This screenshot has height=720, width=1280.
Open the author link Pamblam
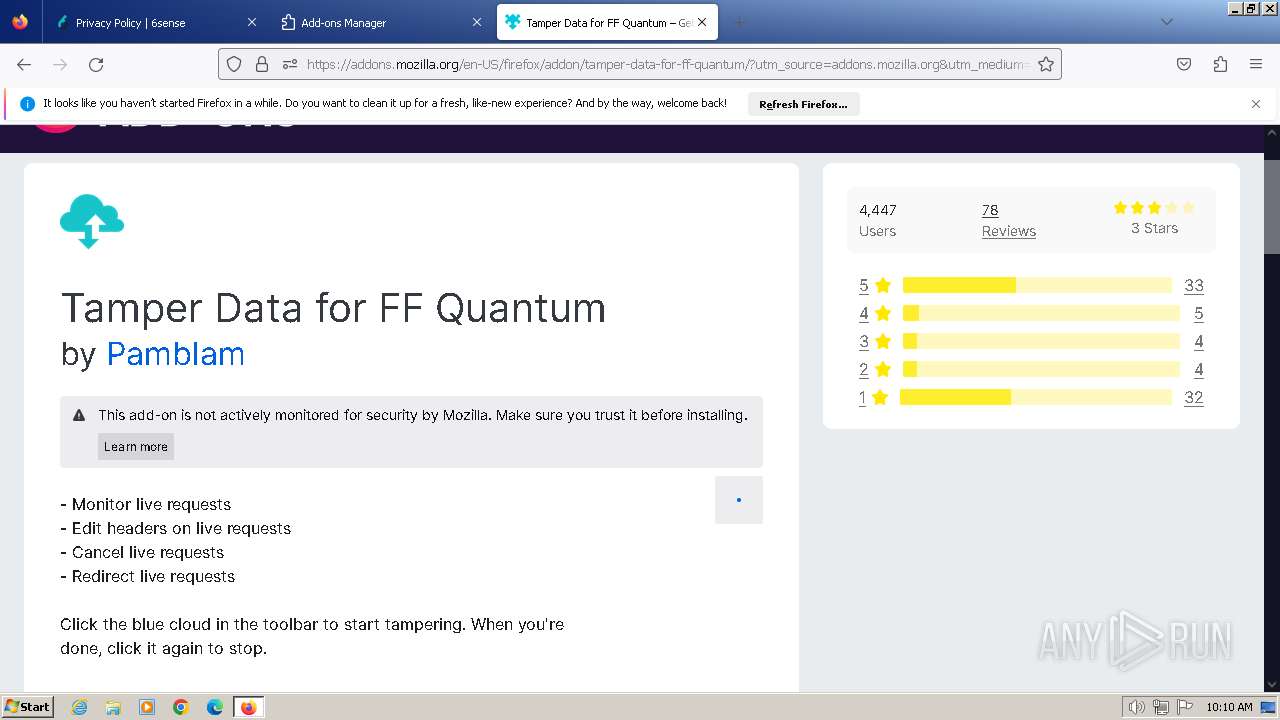click(175, 354)
